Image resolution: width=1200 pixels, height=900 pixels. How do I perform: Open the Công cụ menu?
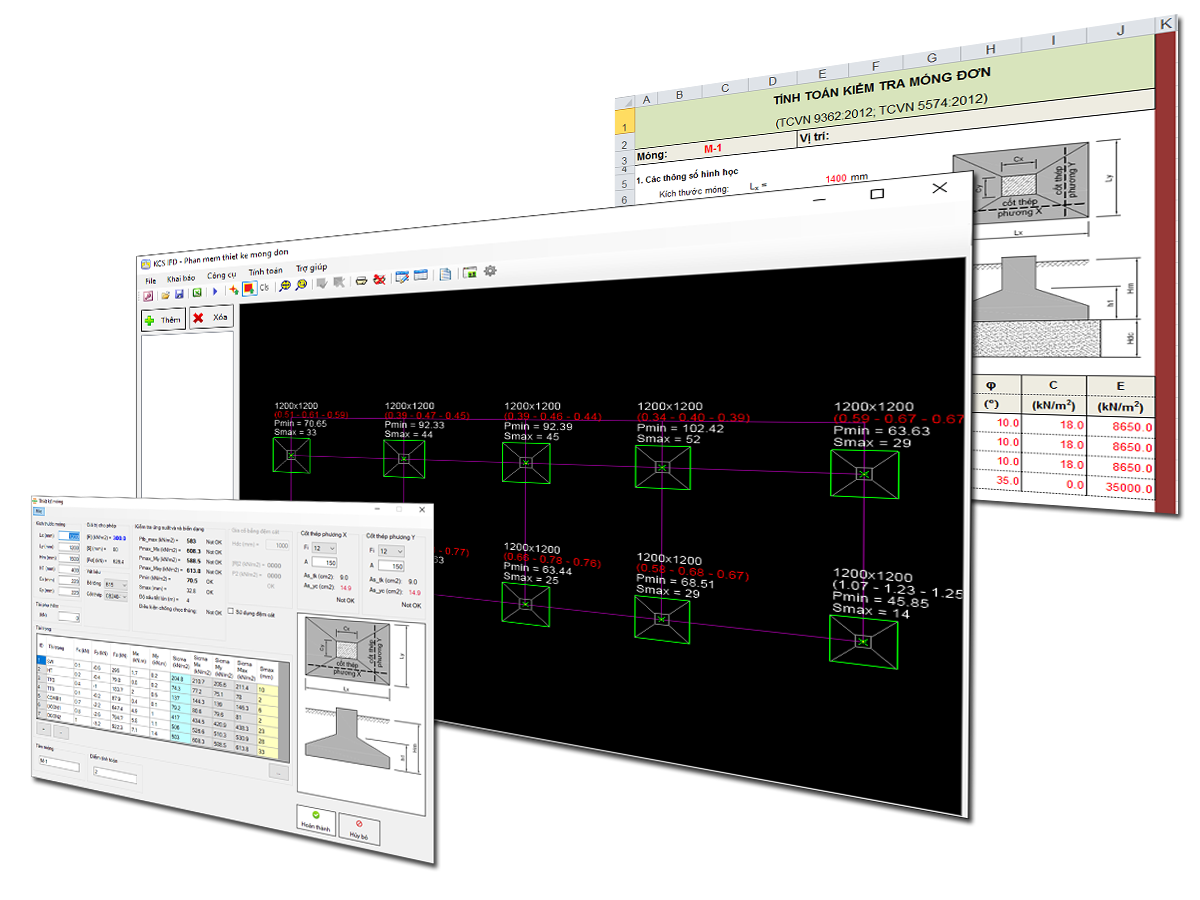(x=222, y=275)
